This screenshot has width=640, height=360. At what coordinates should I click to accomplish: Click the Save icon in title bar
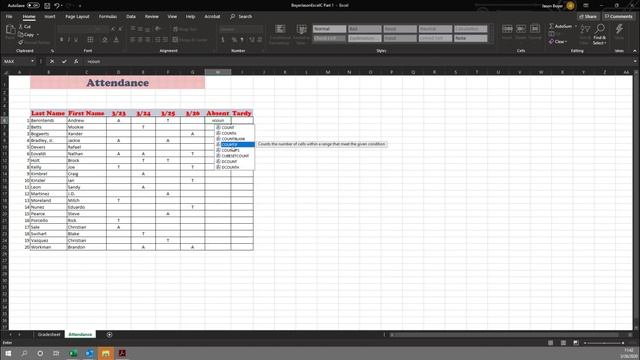tap(47, 6)
